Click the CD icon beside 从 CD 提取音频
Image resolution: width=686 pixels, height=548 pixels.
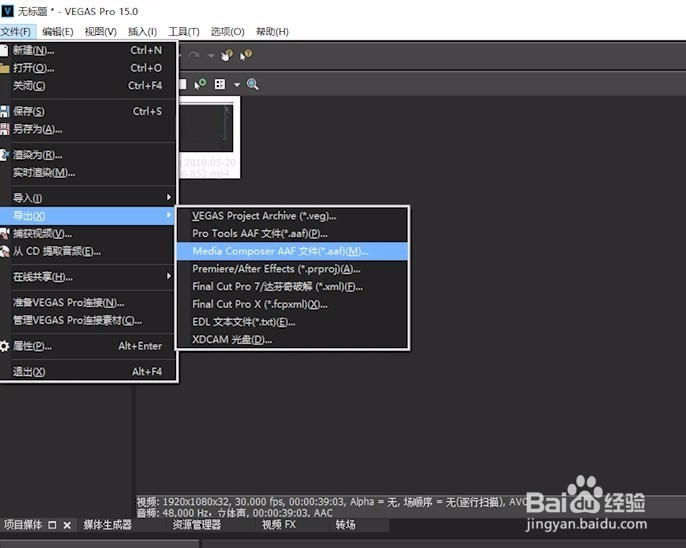pos(4,251)
